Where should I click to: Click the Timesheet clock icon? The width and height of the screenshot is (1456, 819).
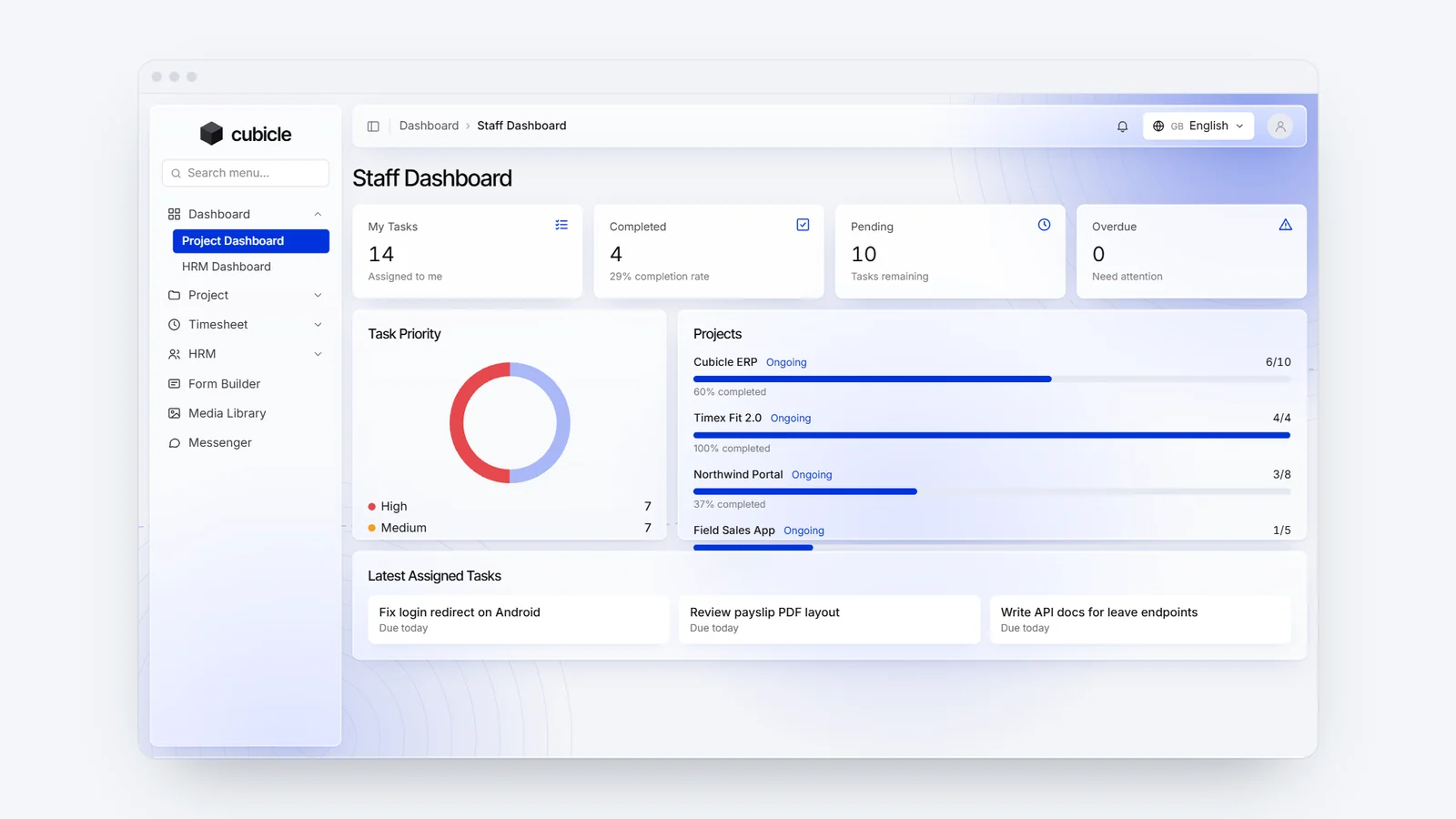(174, 325)
